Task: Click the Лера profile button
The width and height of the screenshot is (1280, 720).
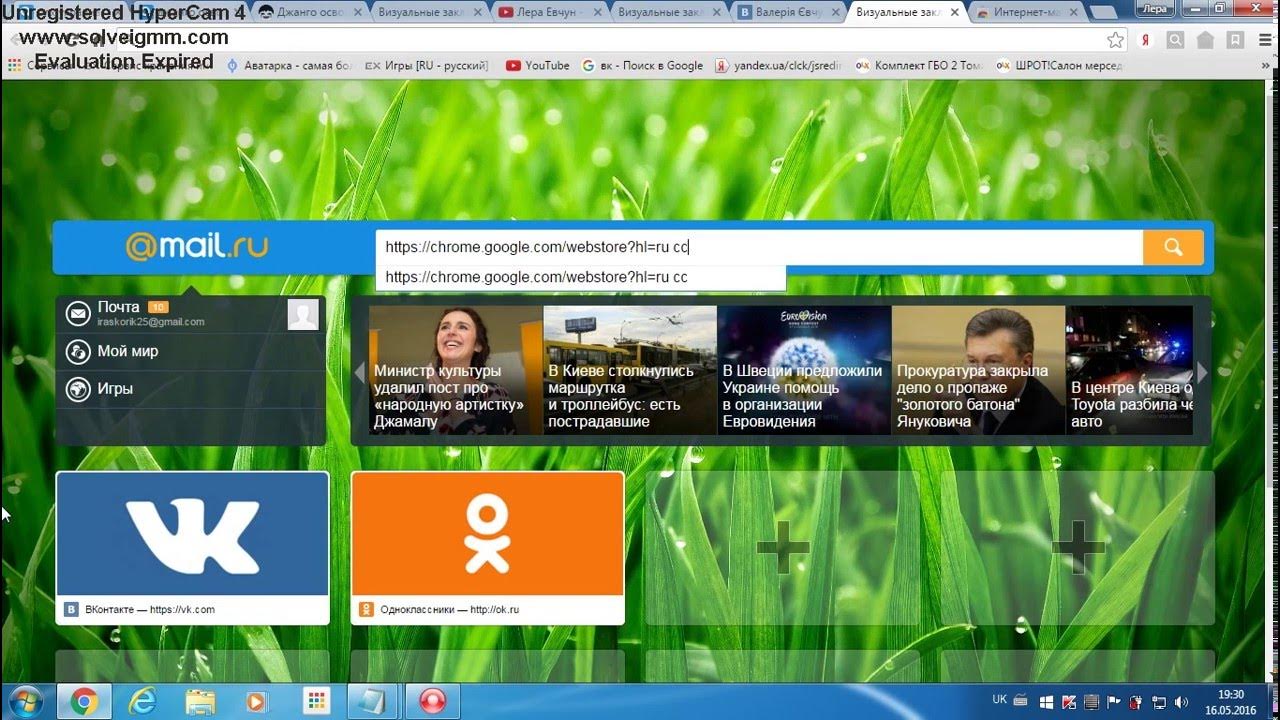Action: [1155, 8]
